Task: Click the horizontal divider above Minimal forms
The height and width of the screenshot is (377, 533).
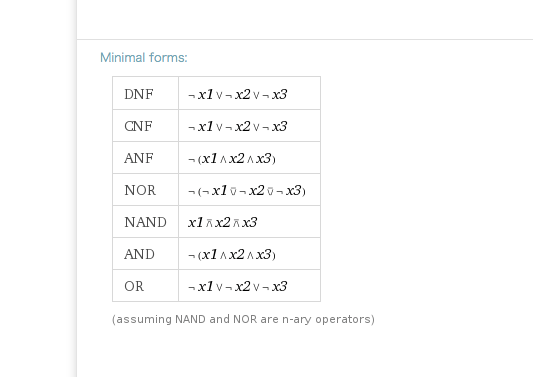Action: [305, 39]
